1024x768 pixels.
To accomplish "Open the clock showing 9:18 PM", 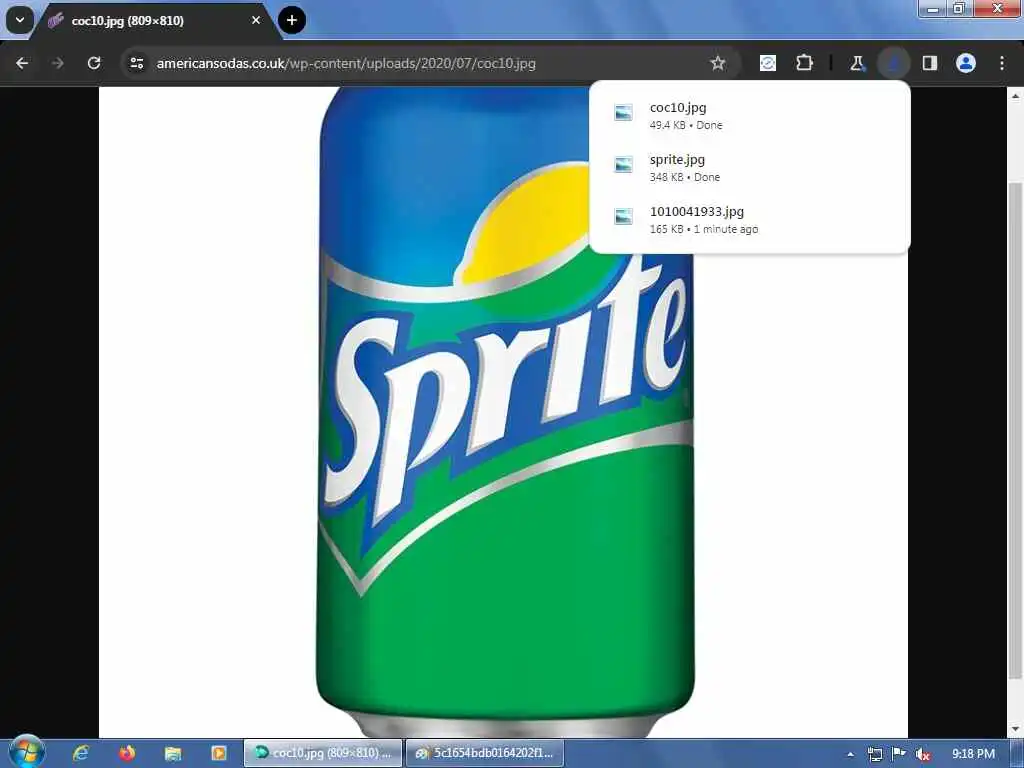I will point(973,754).
